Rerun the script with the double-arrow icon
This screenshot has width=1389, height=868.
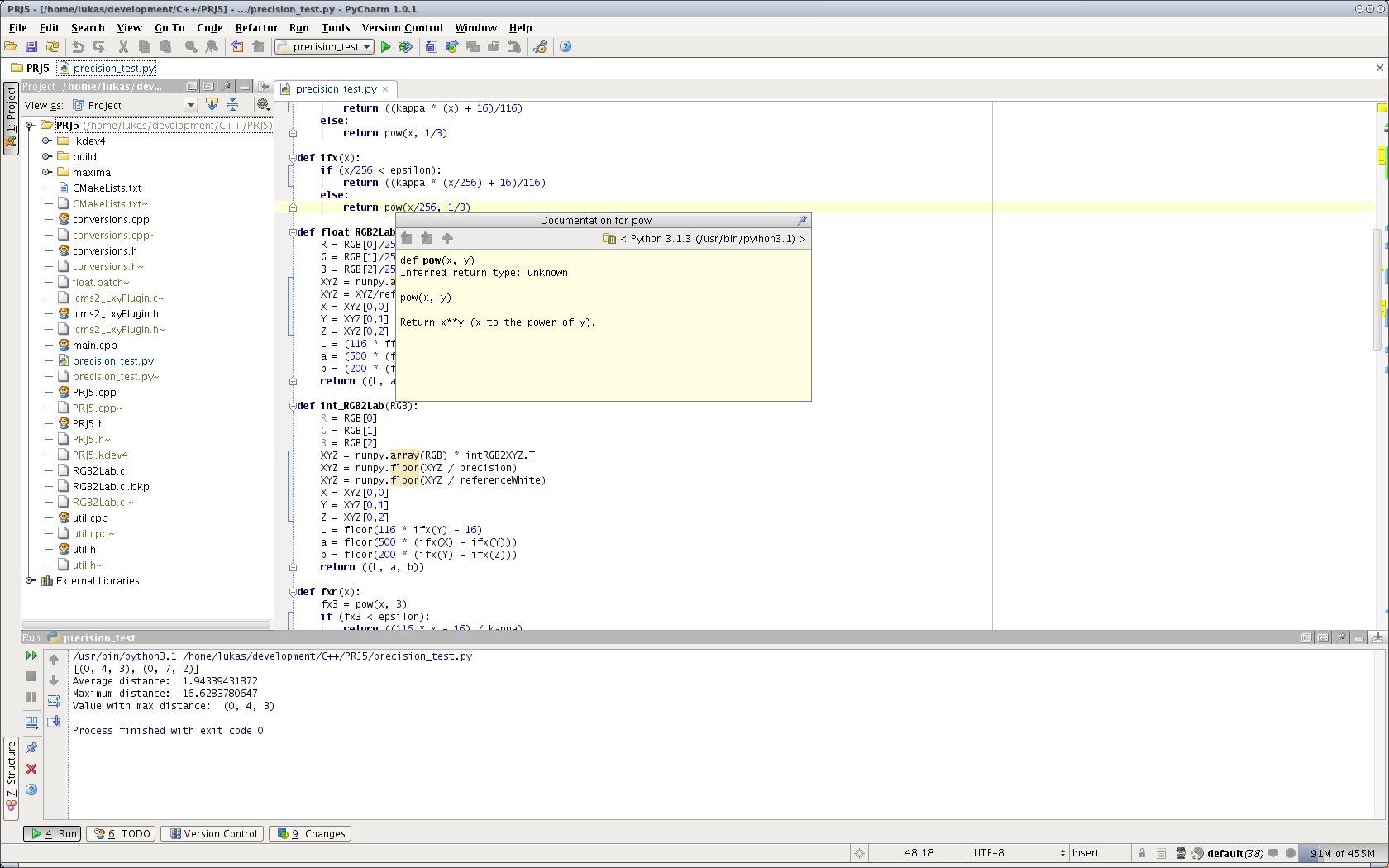point(31,656)
